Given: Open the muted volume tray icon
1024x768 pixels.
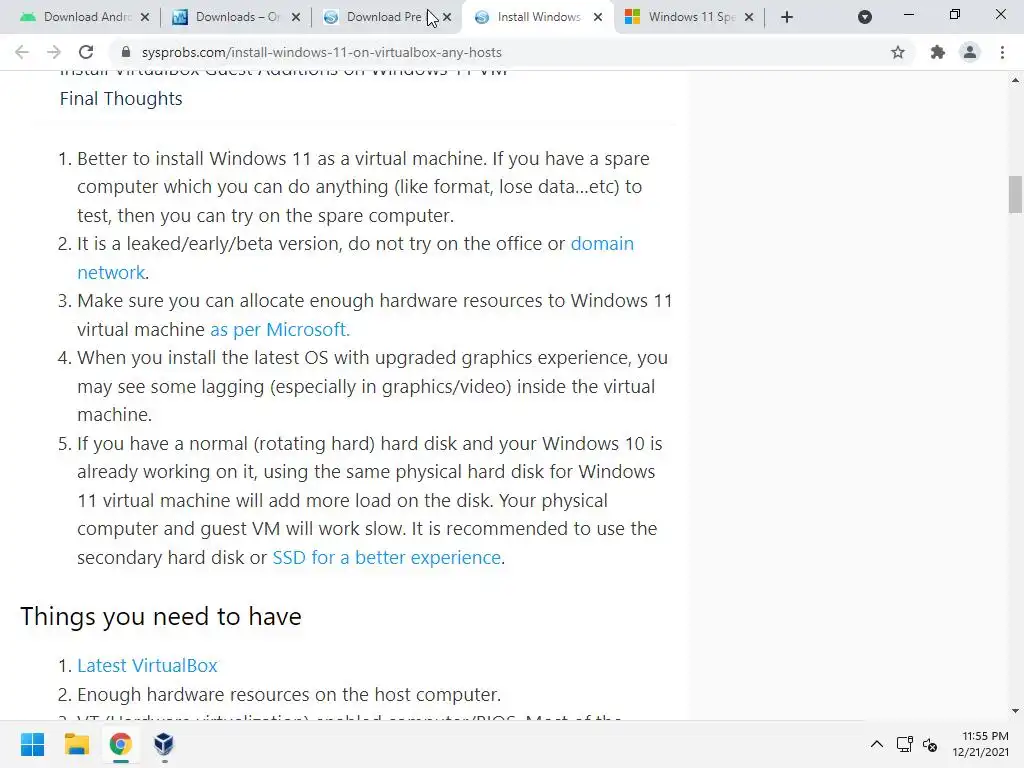Looking at the screenshot, I should (x=931, y=744).
